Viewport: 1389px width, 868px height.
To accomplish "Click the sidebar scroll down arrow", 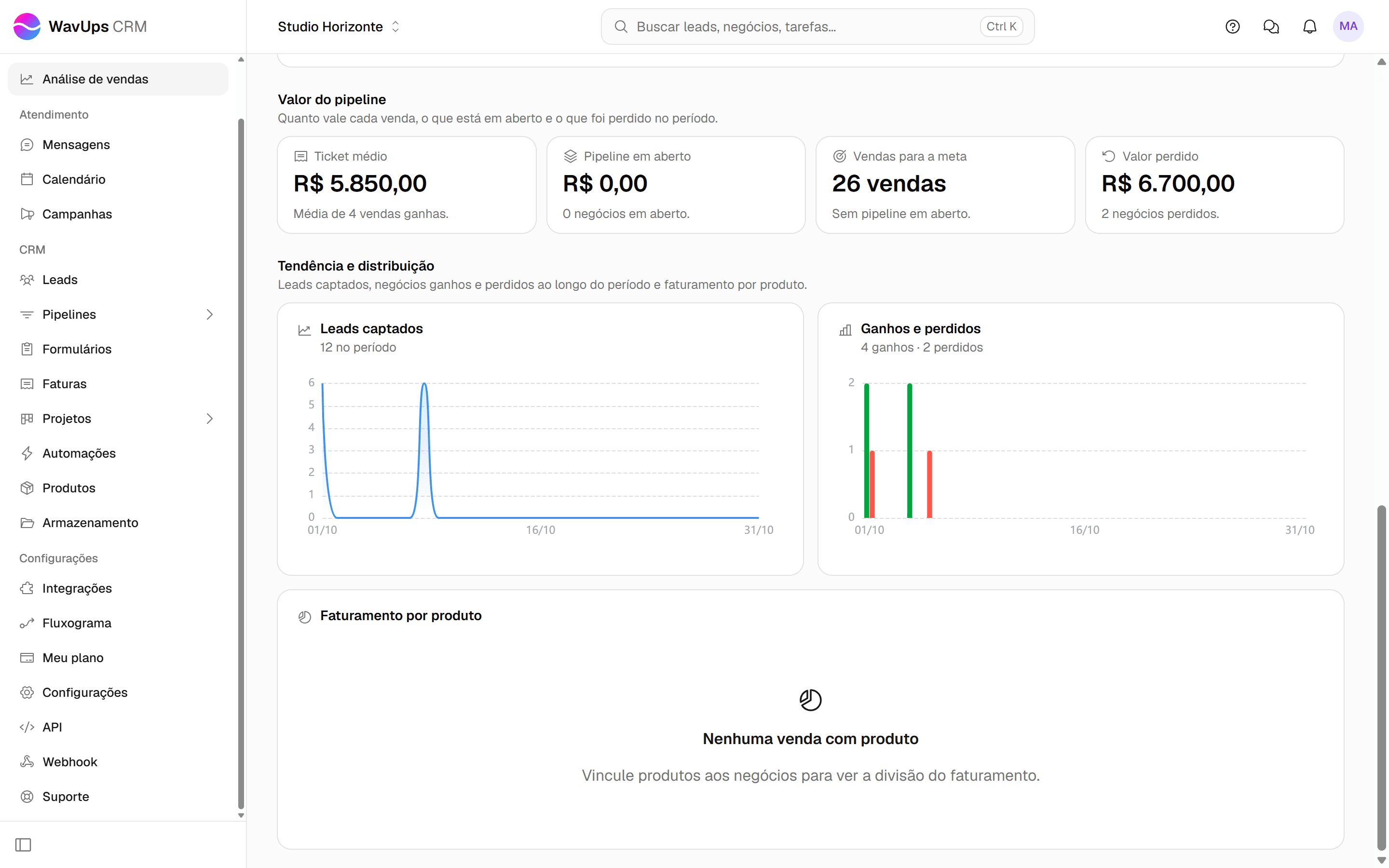I will tap(241, 815).
